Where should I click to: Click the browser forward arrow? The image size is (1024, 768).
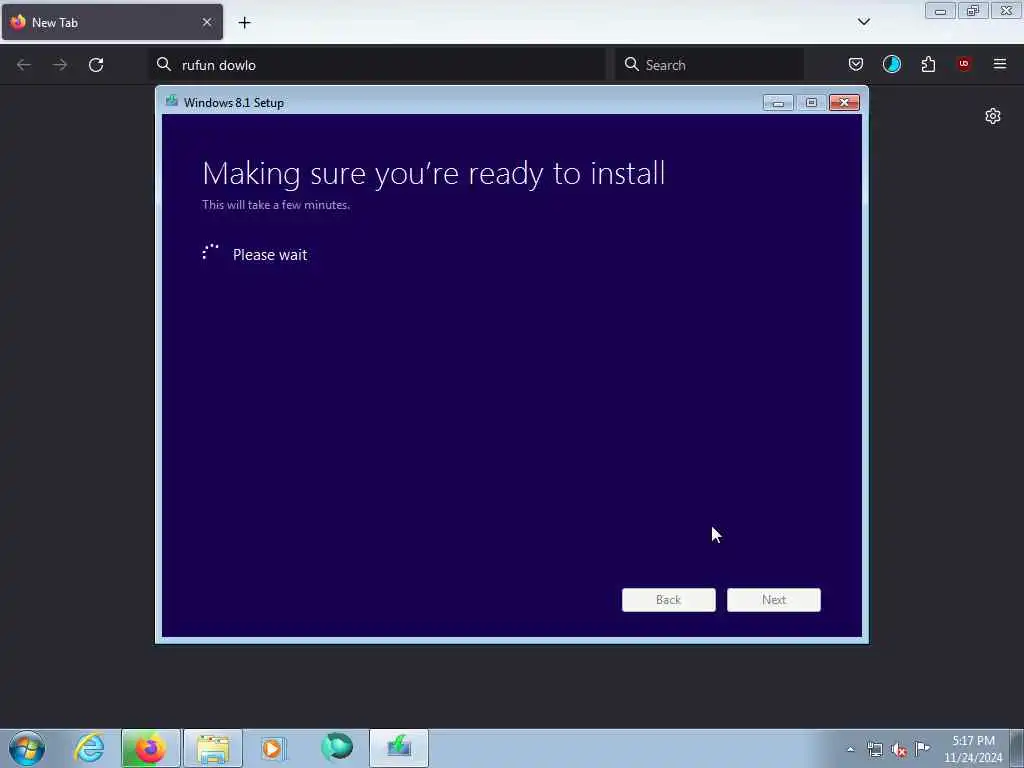[60, 65]
